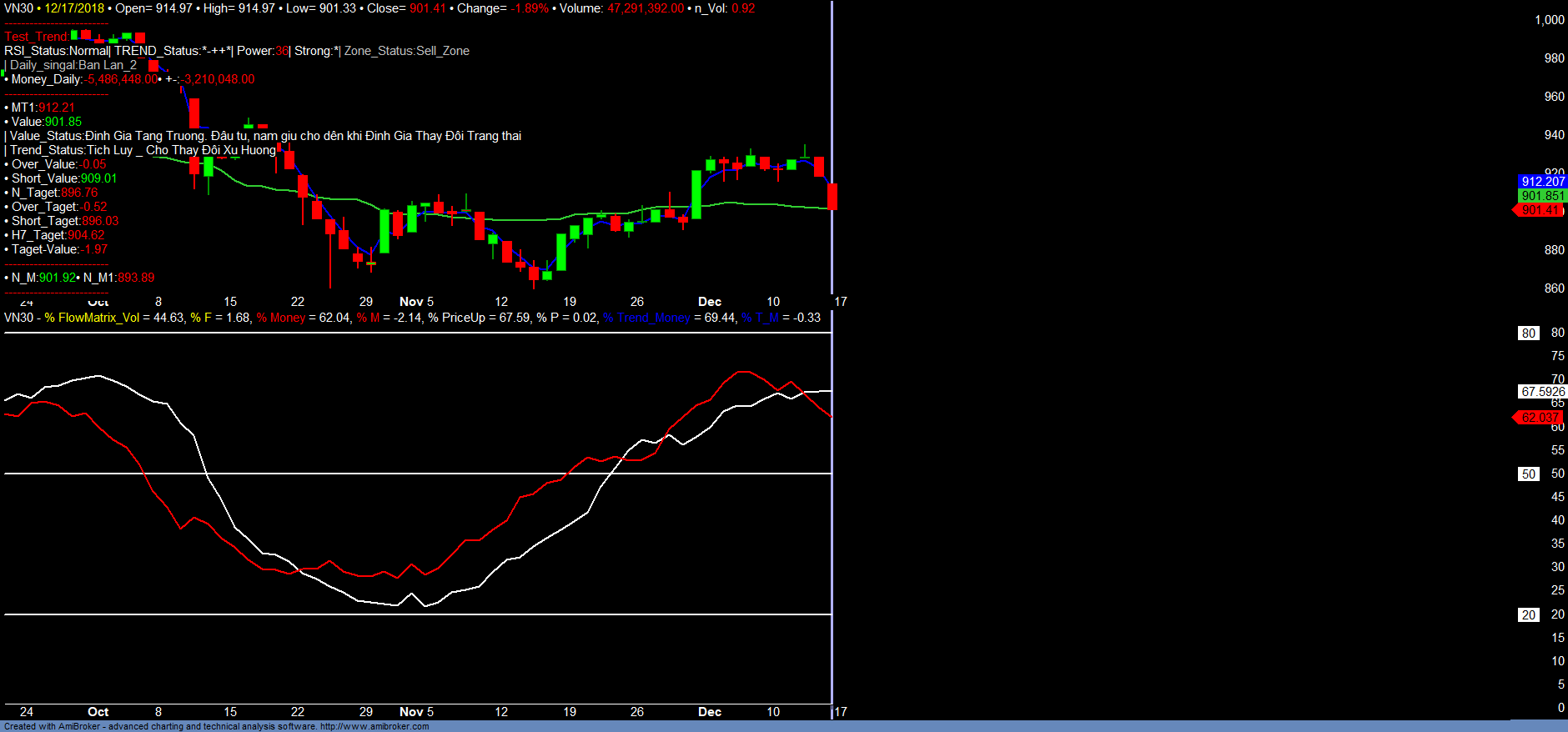
Task: Select Oct on the lower indicator date axis
Action: [98, 712]
